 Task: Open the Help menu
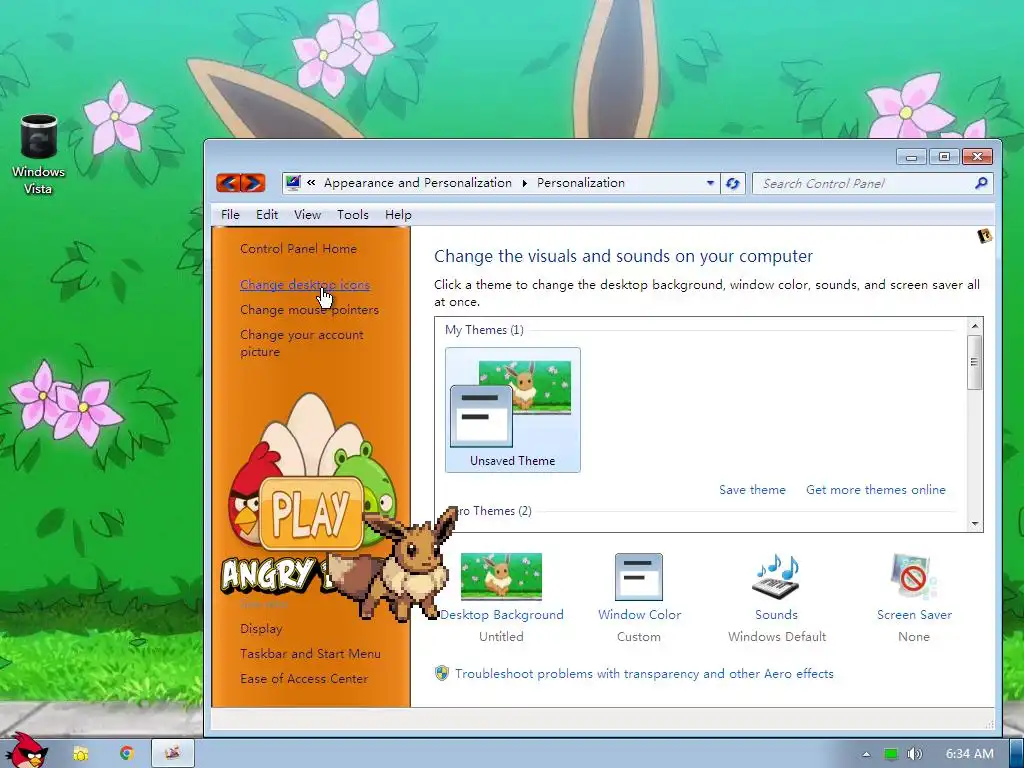point(398,214)
